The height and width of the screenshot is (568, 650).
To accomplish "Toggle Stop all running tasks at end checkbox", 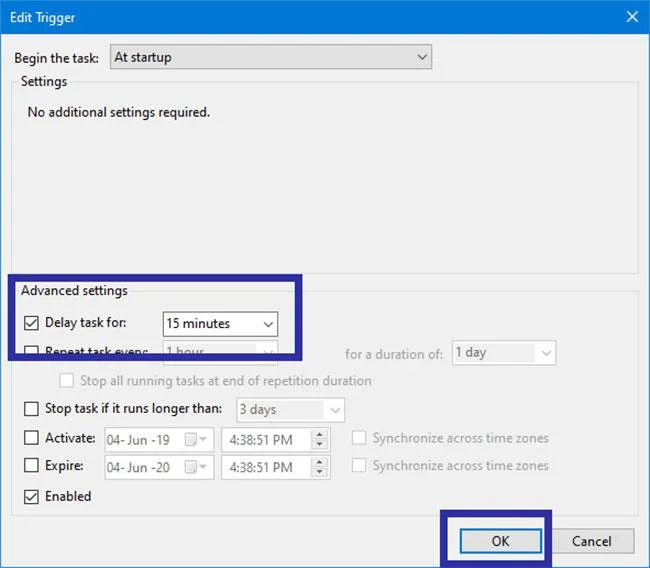I will click(66, 381).
